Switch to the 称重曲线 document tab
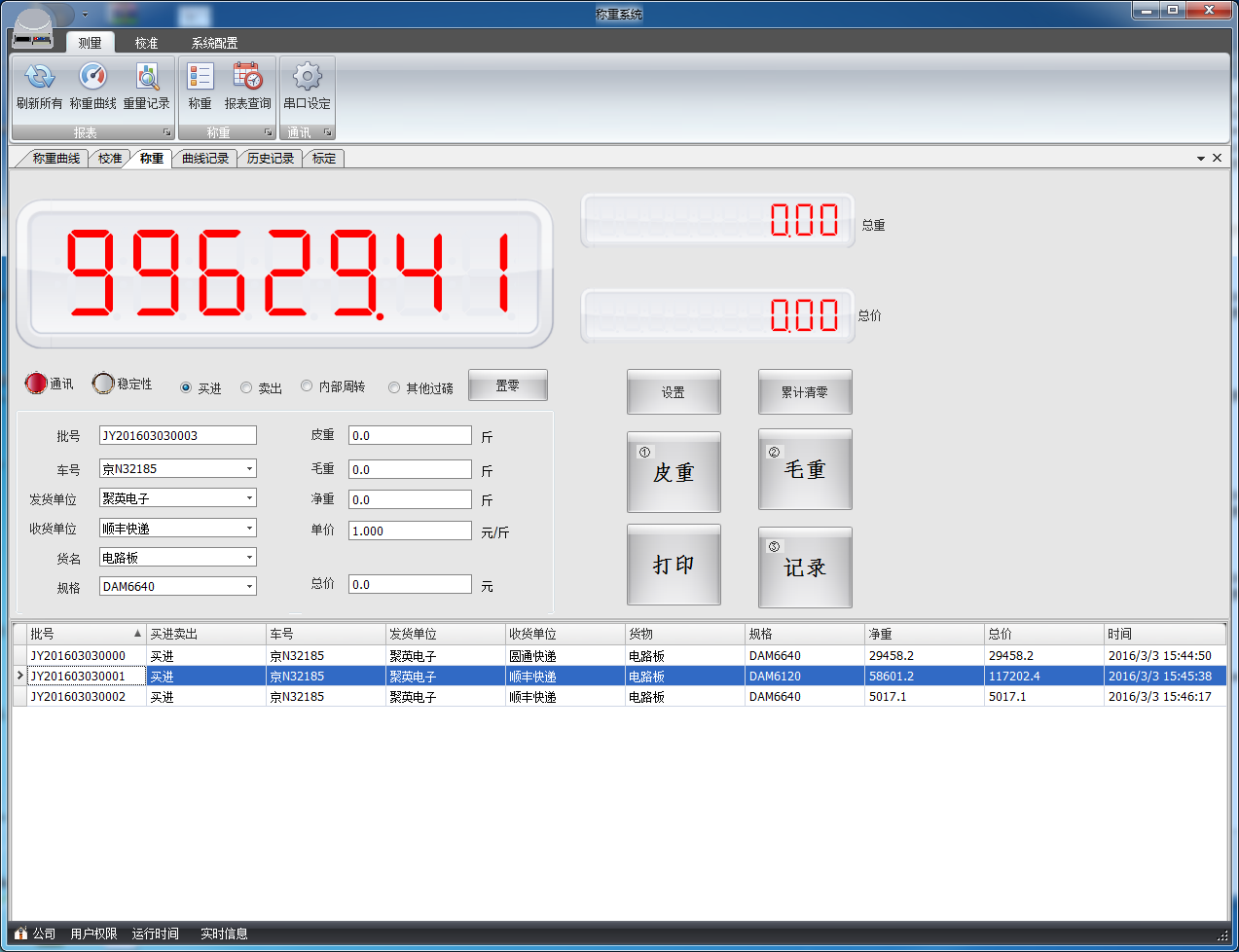Image resolution: width=1239 pixels, height=952 pixels. [55, 158]
